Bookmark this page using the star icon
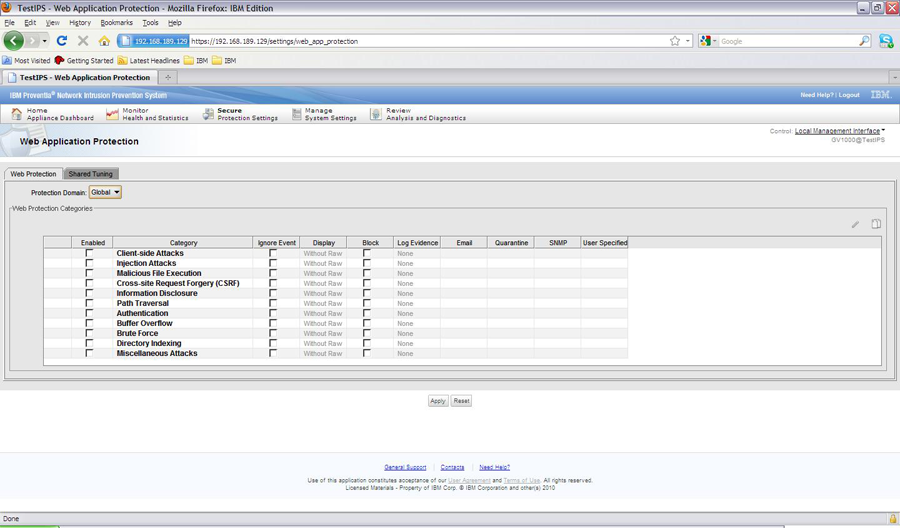 click(x=675, y=41)
